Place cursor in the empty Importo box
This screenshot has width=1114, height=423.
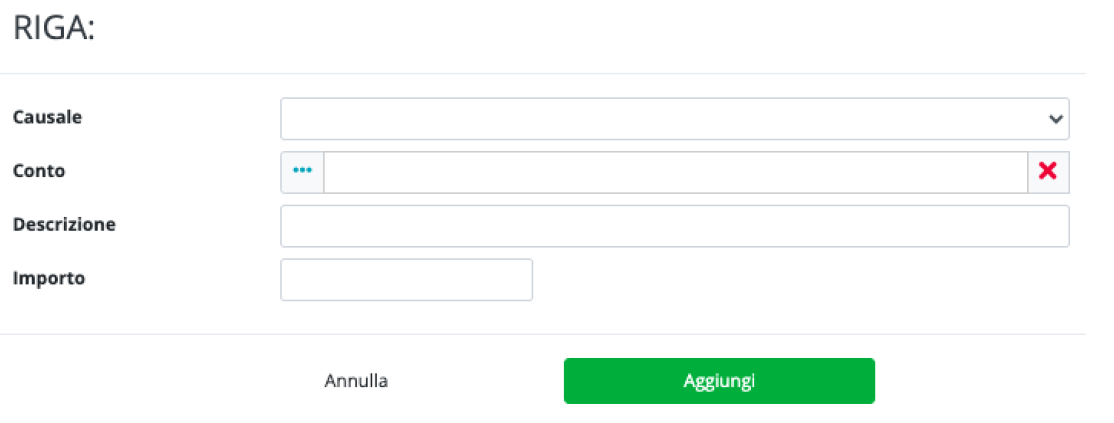(x=406, y=280)
